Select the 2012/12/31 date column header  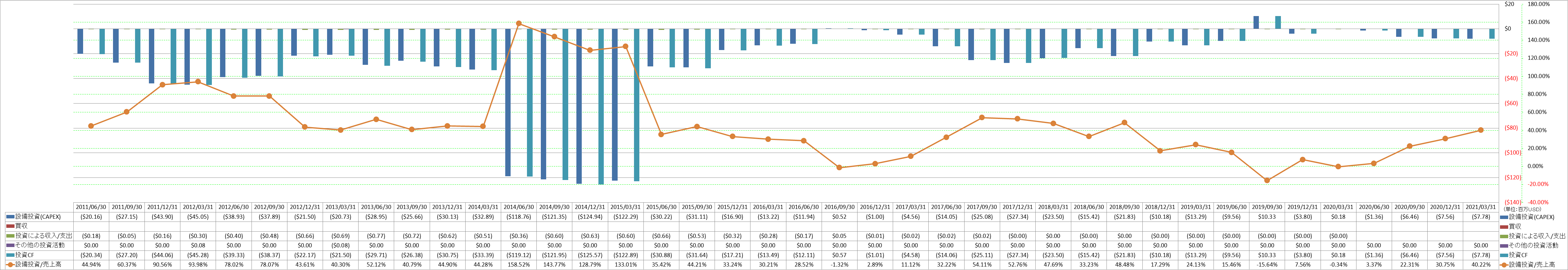(x=305, y=207)
